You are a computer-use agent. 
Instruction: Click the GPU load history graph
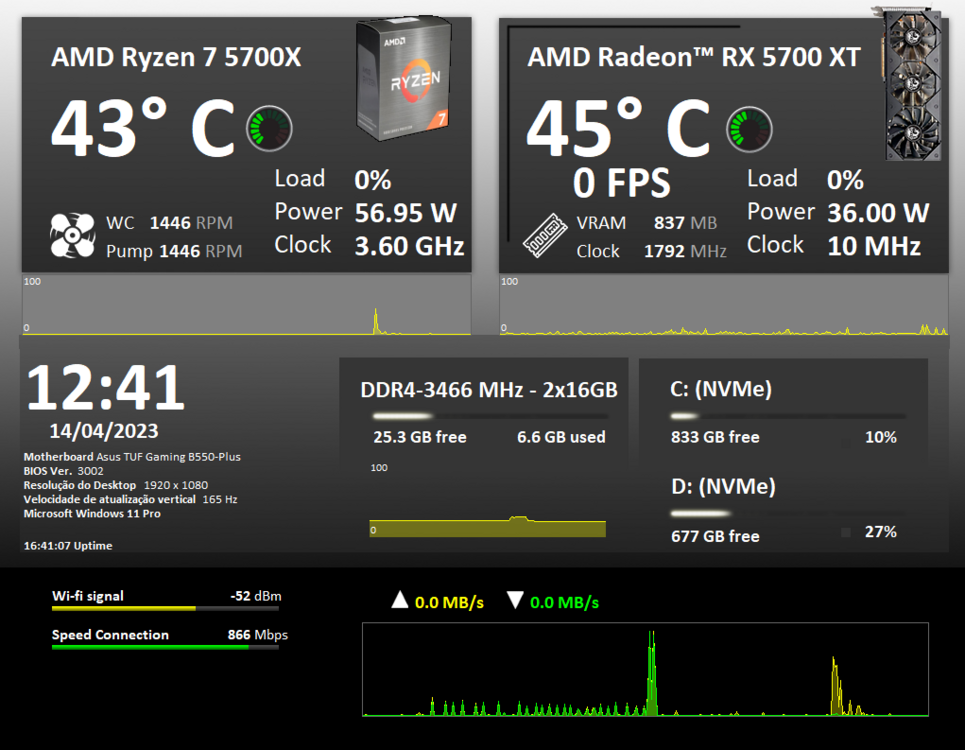coord(724,306)
